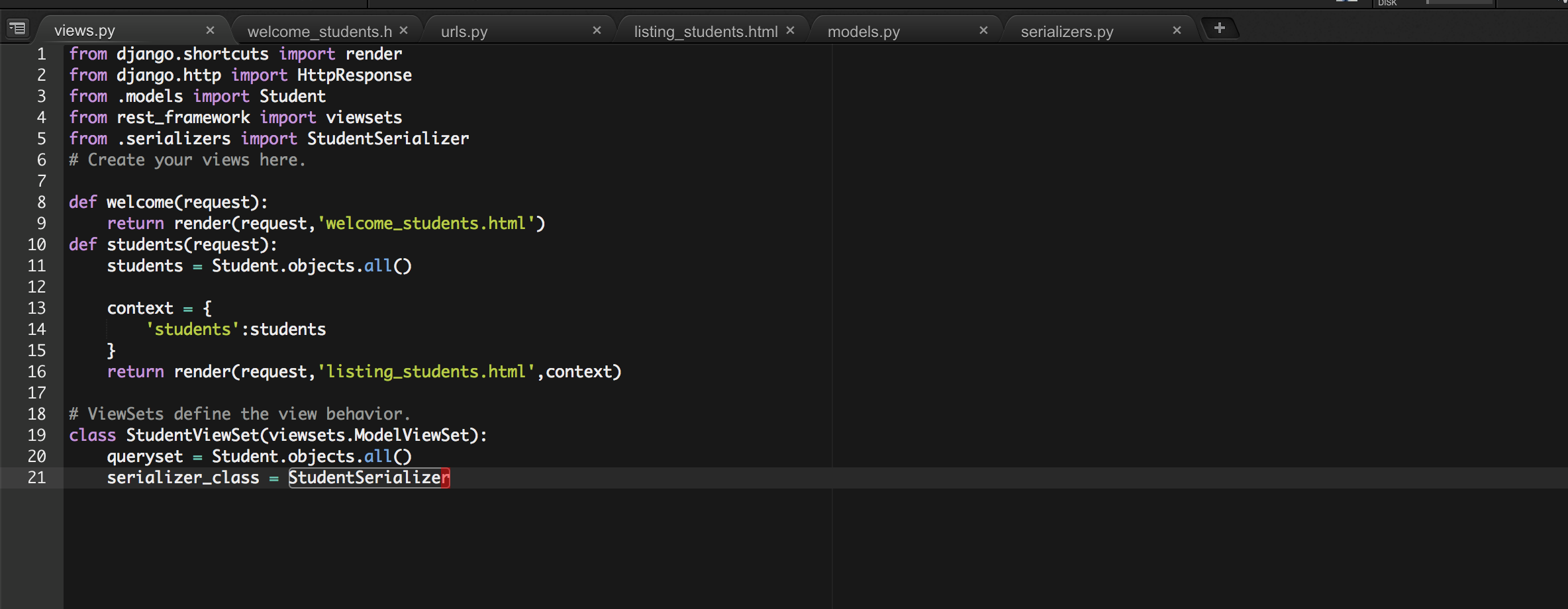
Task: Go to the listing_students.html tab
Action: pyautogui.click(x=705, y=32)
